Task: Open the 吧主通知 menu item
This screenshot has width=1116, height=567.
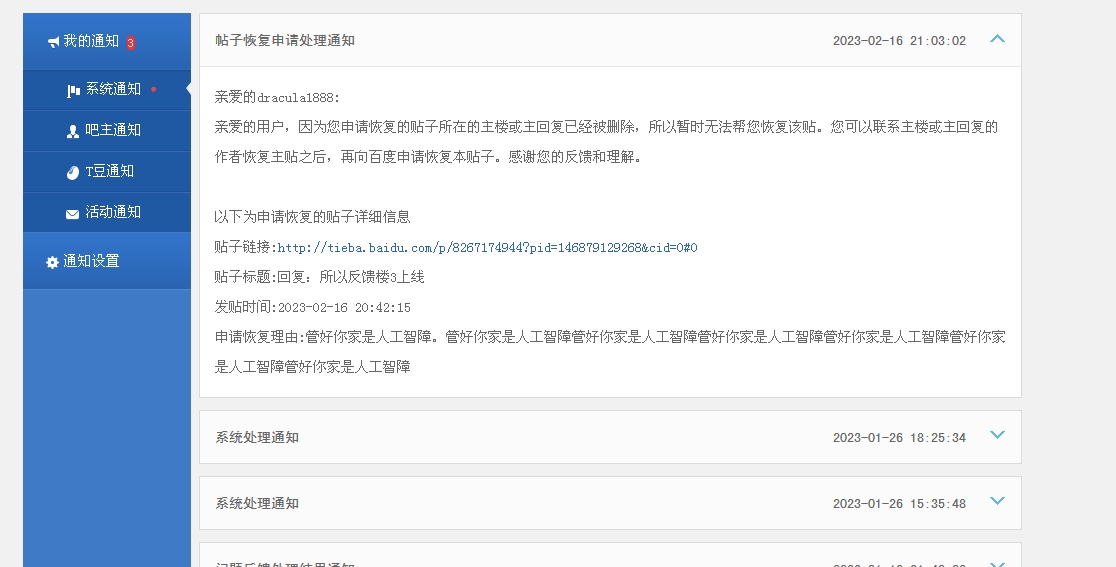Action: point(112,130)
